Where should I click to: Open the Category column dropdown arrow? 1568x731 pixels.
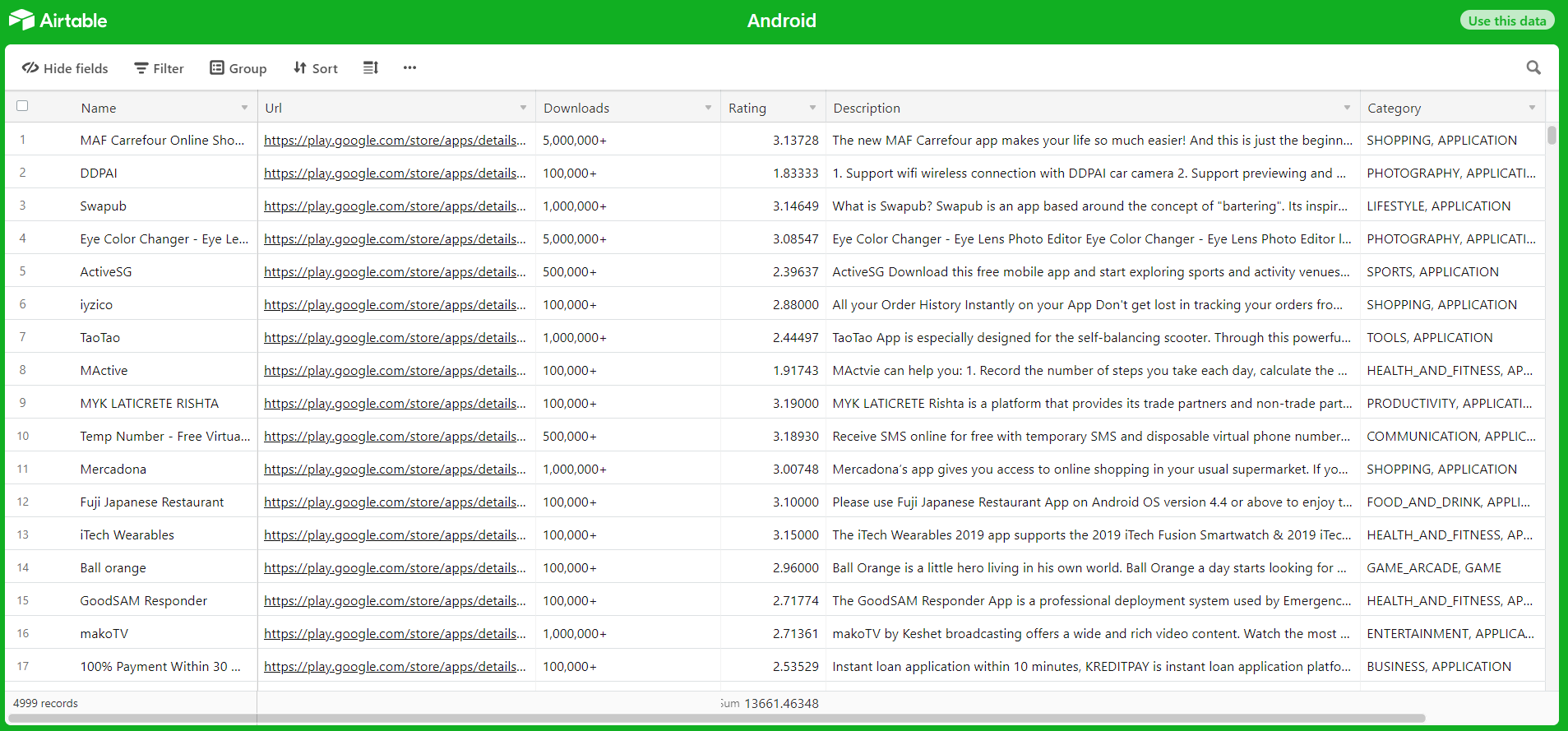point(1532,108)
